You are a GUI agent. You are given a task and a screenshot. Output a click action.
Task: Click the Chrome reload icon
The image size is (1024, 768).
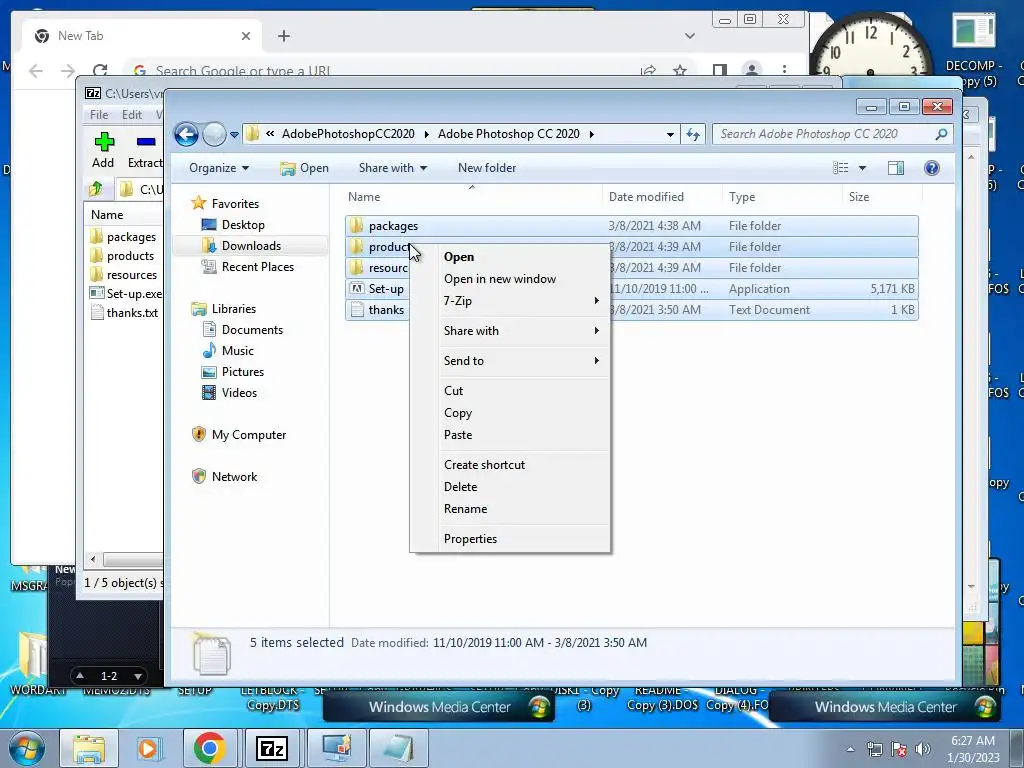(x=100, y=71)
